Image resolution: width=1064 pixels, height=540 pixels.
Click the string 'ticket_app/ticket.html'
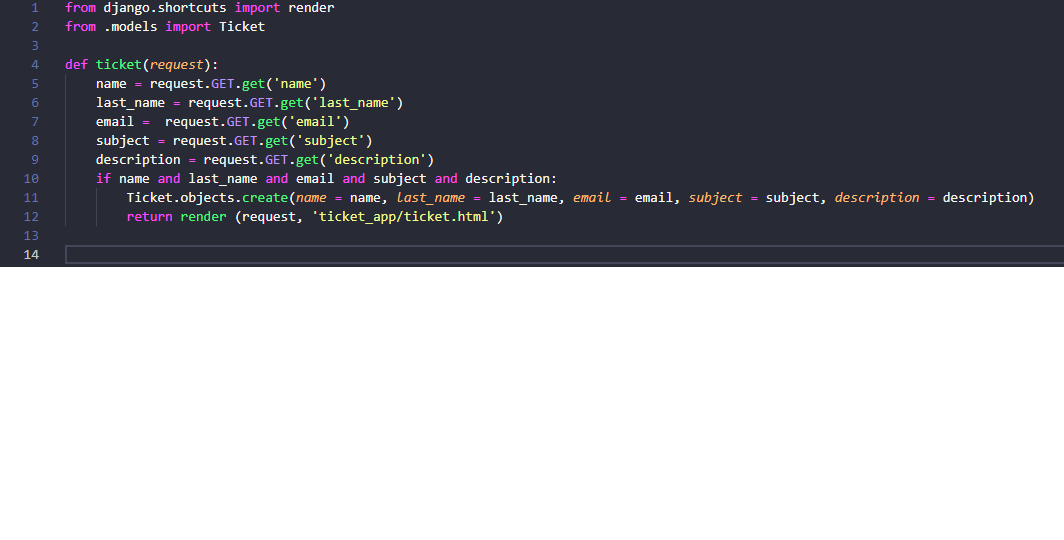[x=404, y=217]
